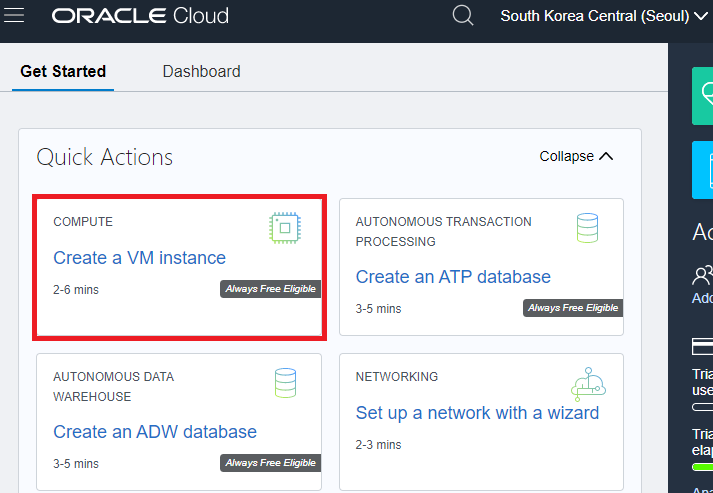Click the add users icon in sidebar

tap(702, 275)
